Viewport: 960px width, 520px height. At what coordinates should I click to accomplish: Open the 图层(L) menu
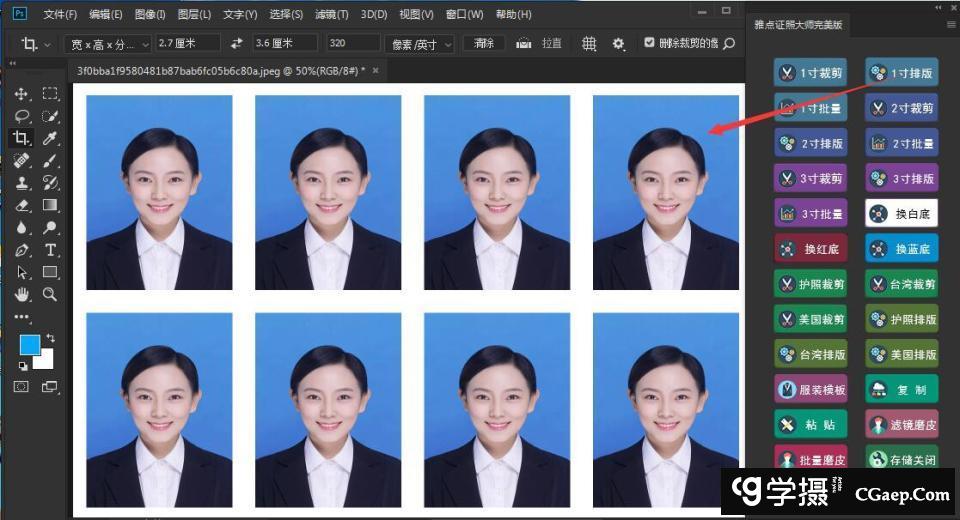click(194, 13)
